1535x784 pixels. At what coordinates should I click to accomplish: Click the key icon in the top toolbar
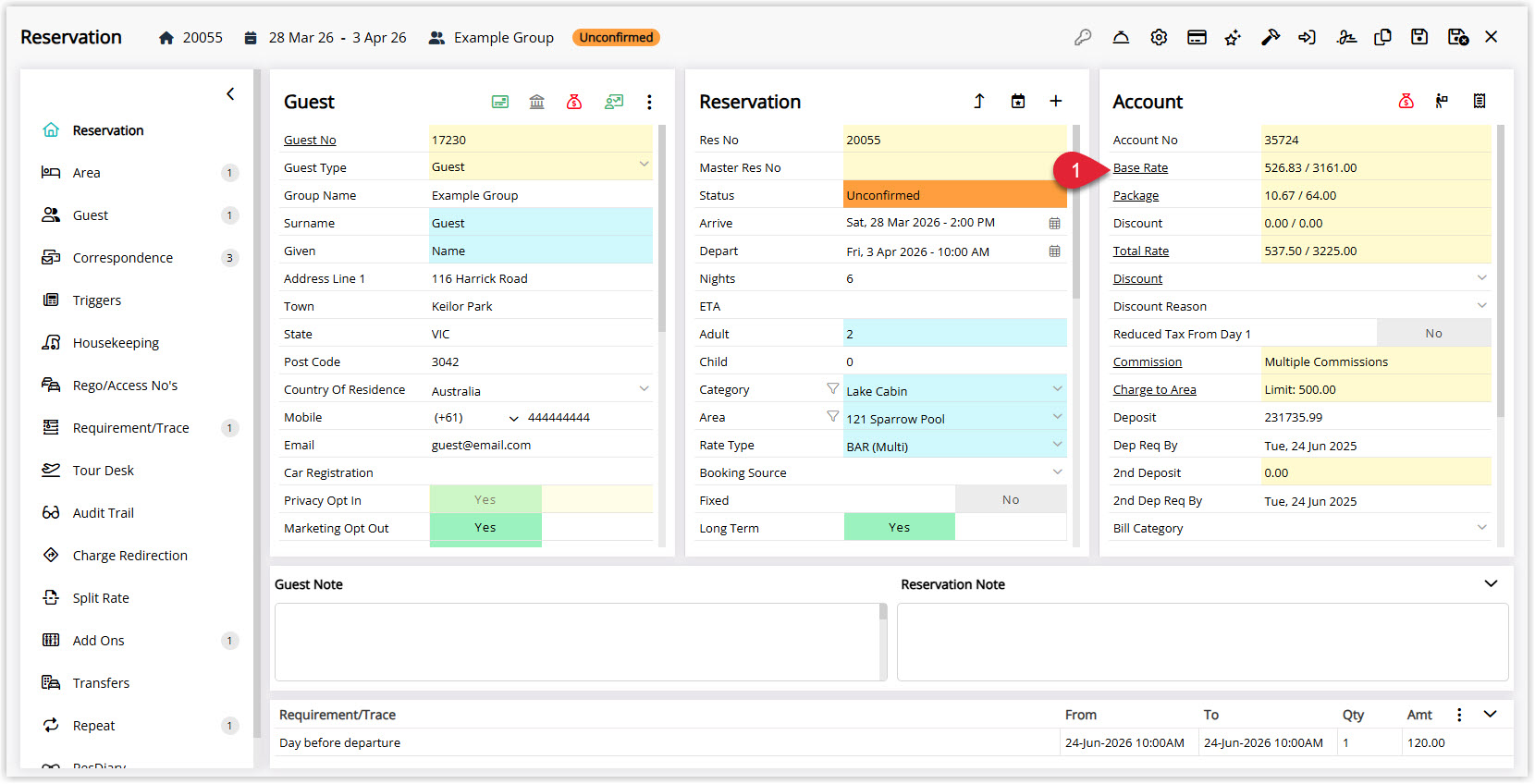click(1083, 37)
